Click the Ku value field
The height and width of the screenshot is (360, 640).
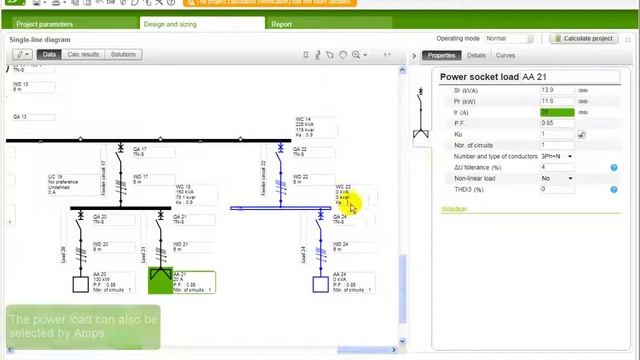[x=557, y=134]
